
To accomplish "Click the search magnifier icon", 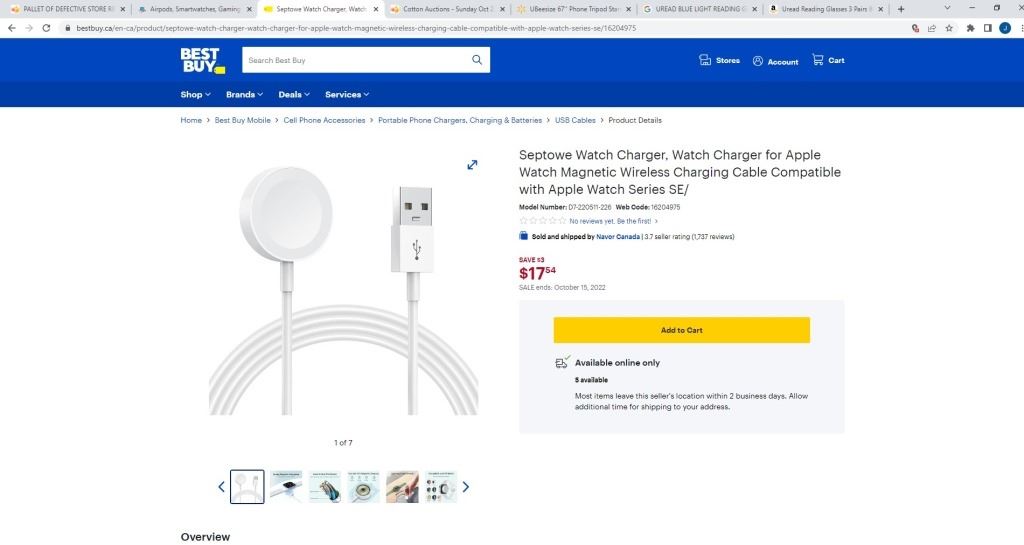I will [477, 60].
